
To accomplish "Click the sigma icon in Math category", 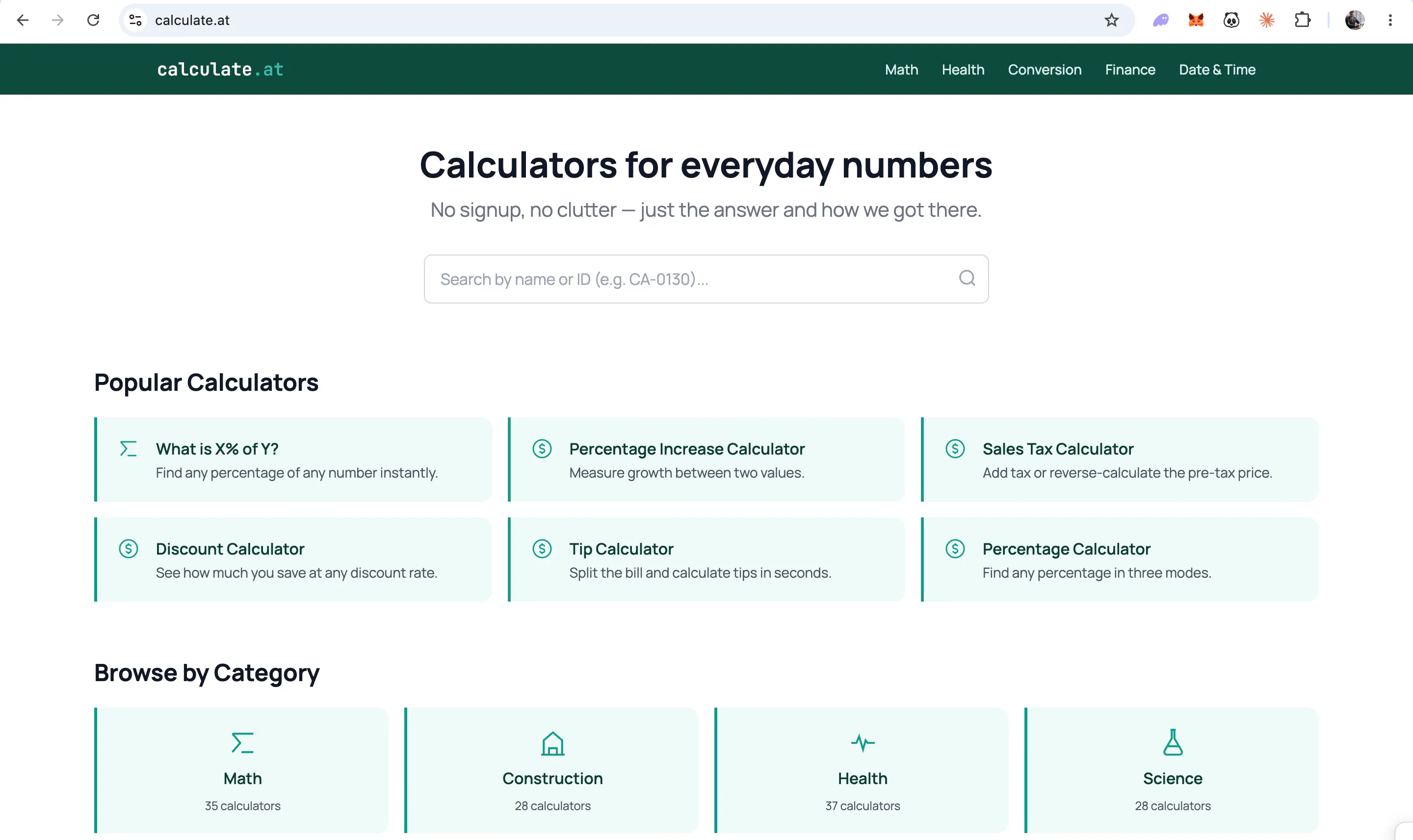I will click(242, 742).
